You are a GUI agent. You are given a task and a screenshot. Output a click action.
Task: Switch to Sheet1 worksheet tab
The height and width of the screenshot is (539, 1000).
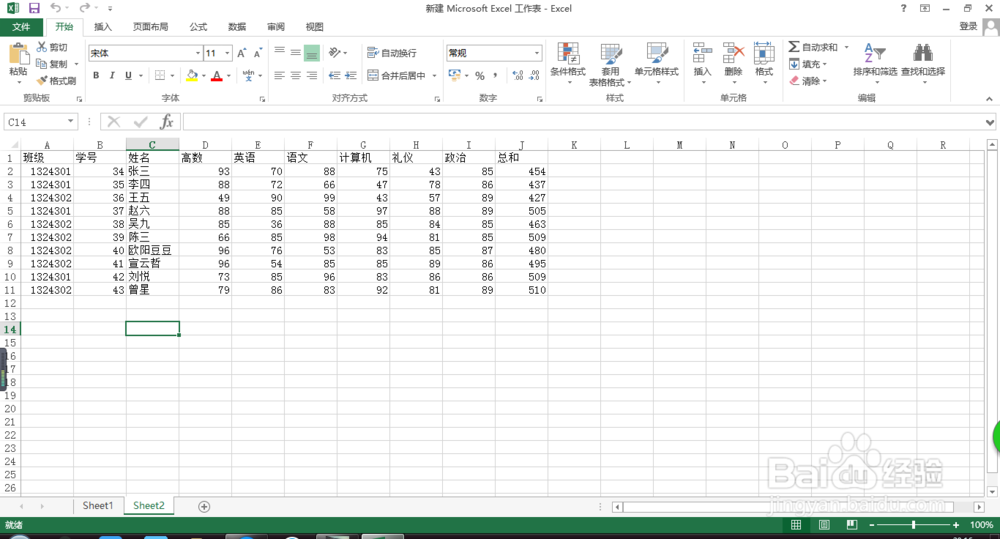coord(98,505)
